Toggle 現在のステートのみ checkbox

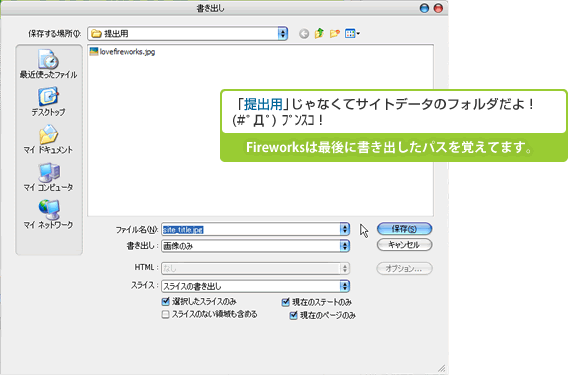[x=285, y=302]
